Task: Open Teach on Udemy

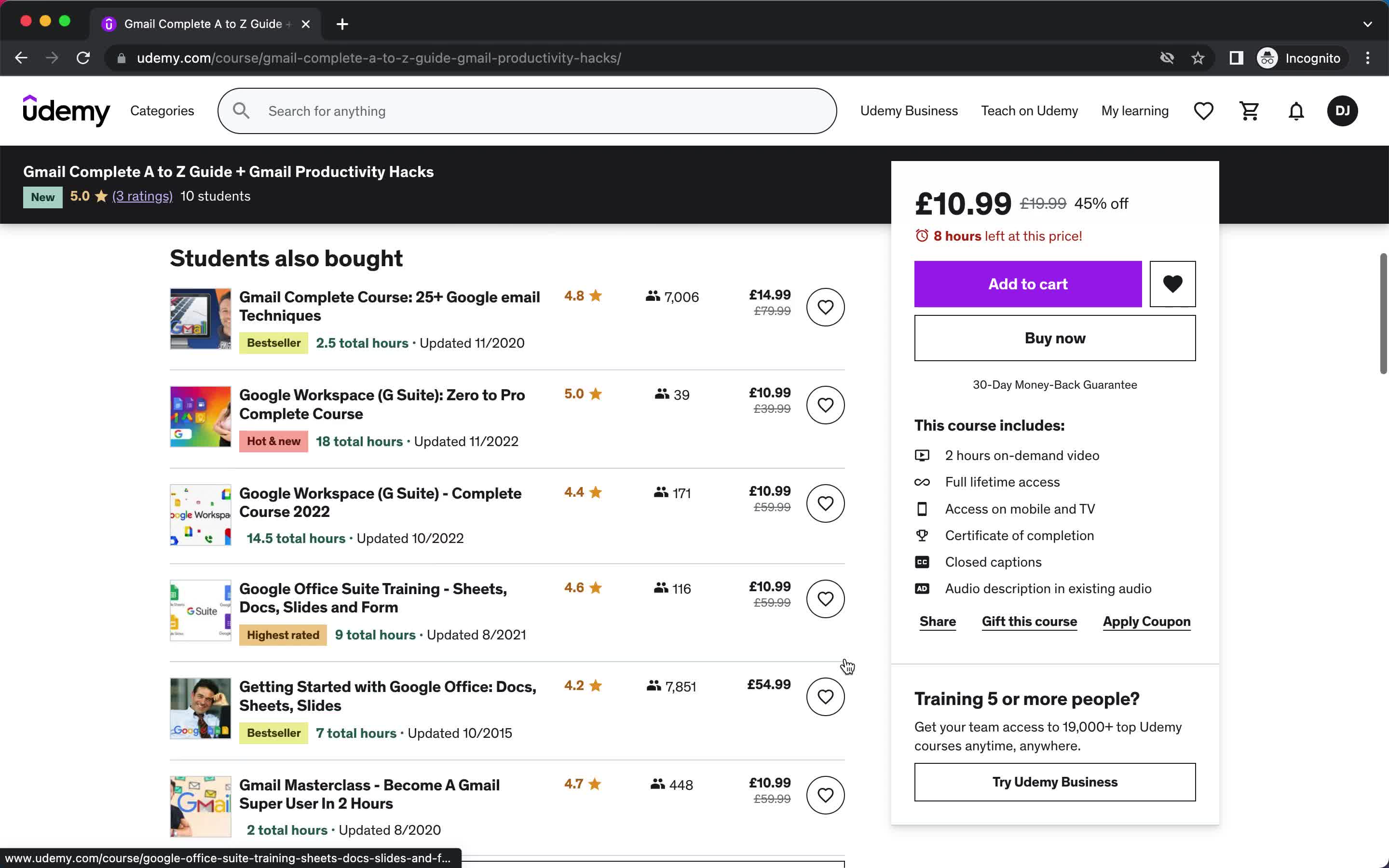Action: coord(1029,111)
